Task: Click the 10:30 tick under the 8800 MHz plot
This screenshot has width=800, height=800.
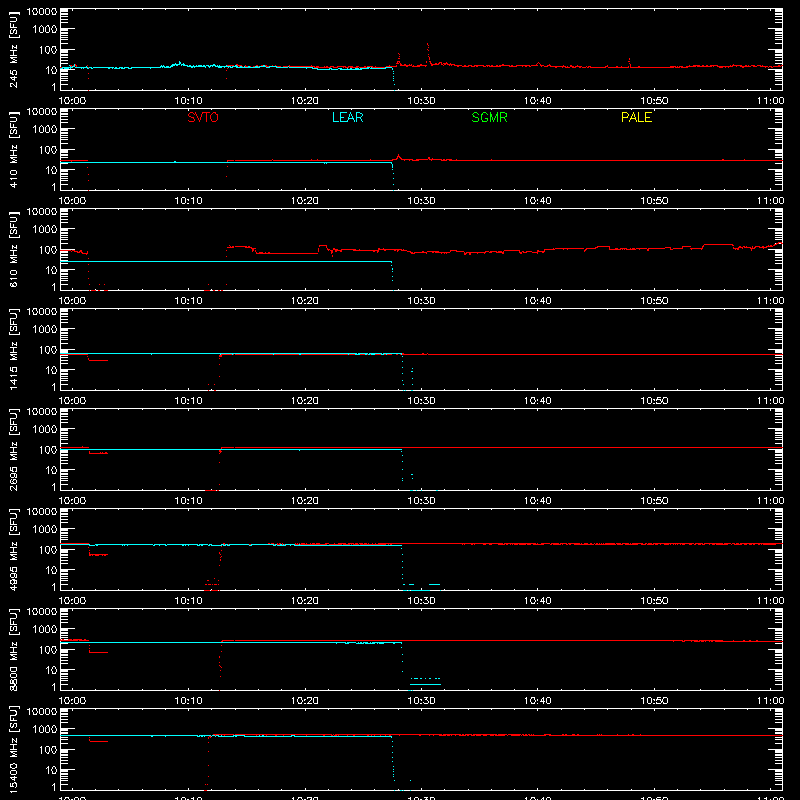Action: pos(421,701)
